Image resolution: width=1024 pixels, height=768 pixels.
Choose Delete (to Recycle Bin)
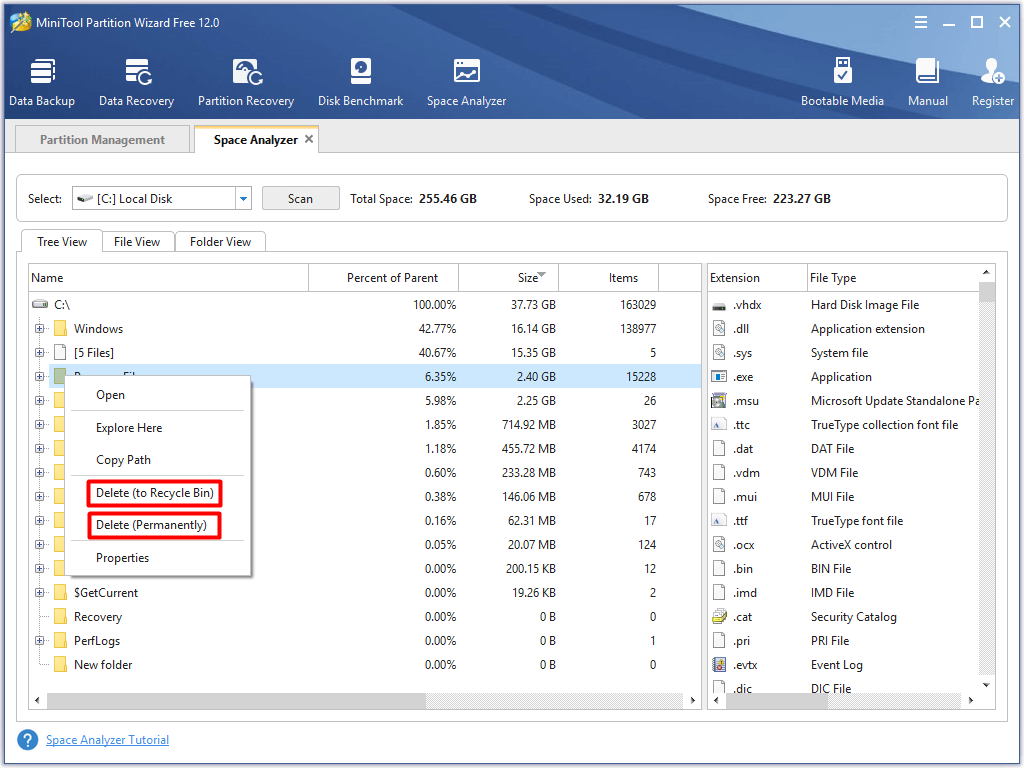pos(155,493)
